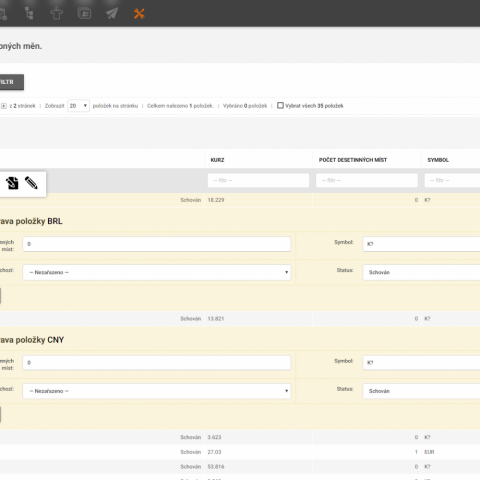The image size is (480, 480).
Task: Focus the decimal places column filter field
Action: [367, 180]
